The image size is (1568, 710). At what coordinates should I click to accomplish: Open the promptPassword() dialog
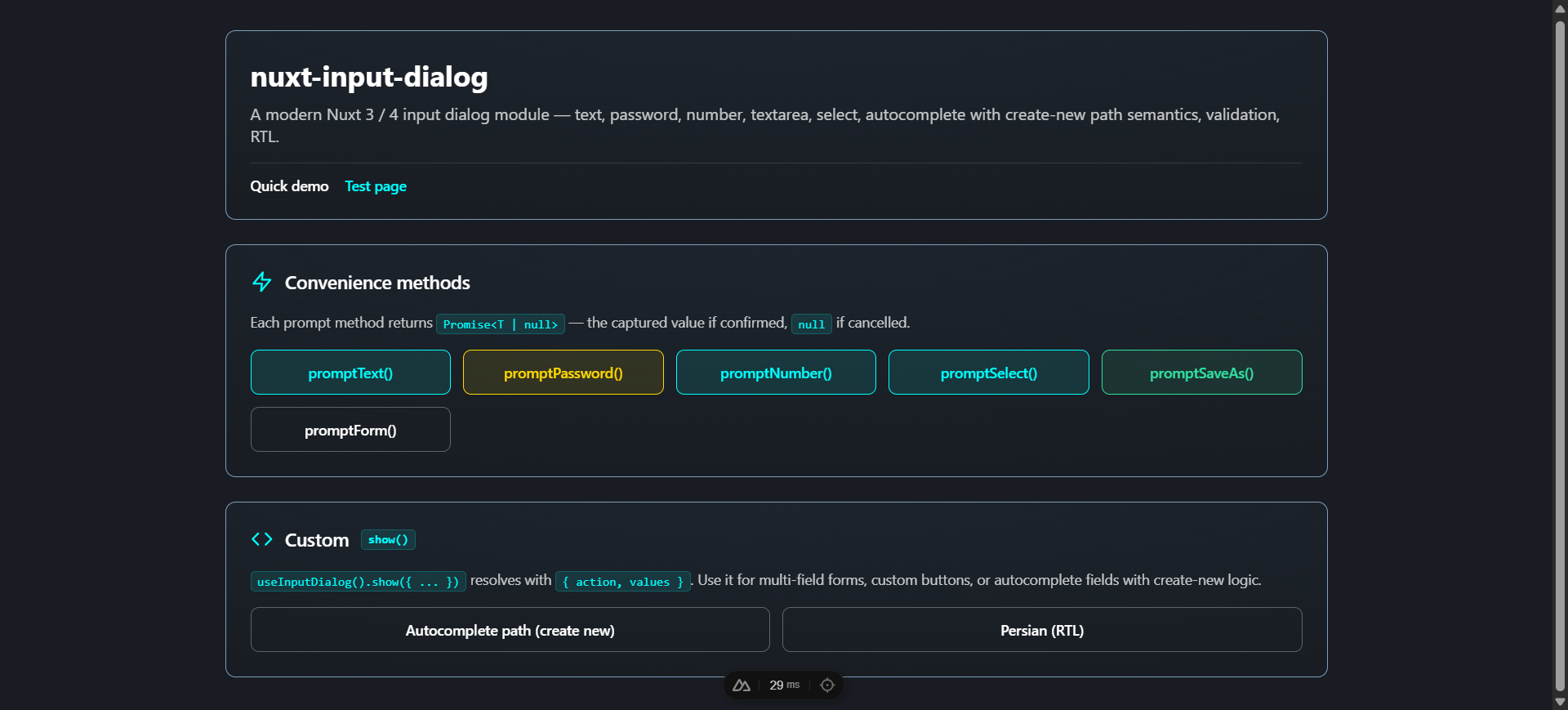pyautogui.click(x=563, y=373)
